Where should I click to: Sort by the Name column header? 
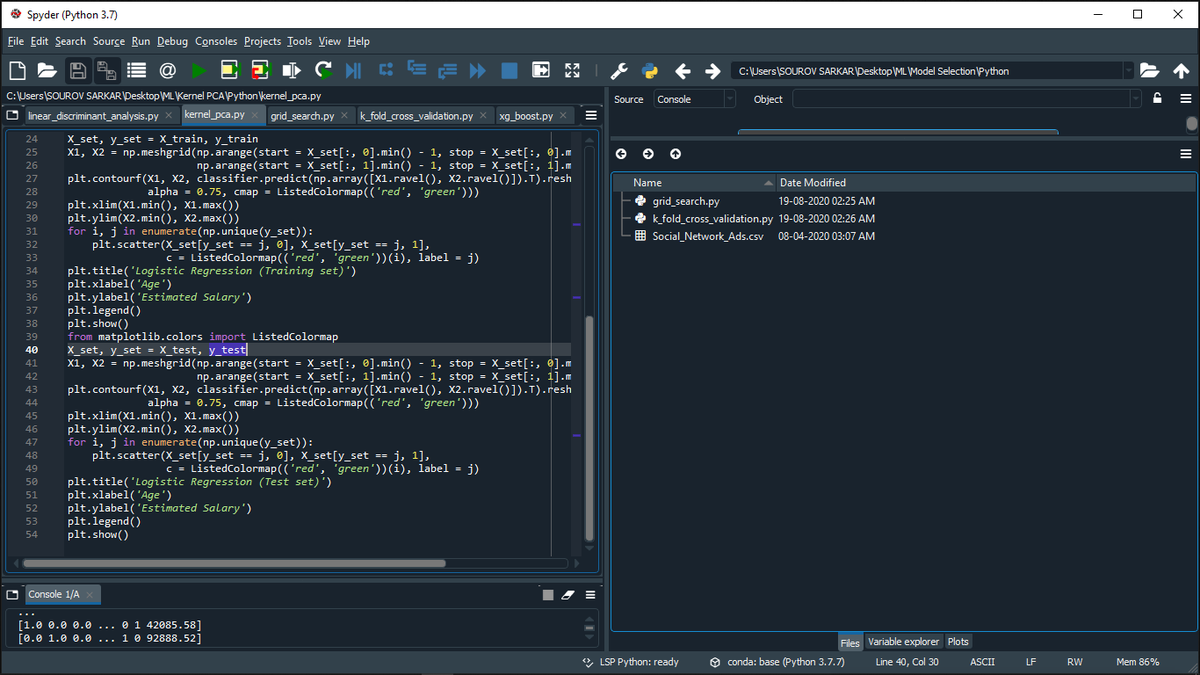click(694, 183)
